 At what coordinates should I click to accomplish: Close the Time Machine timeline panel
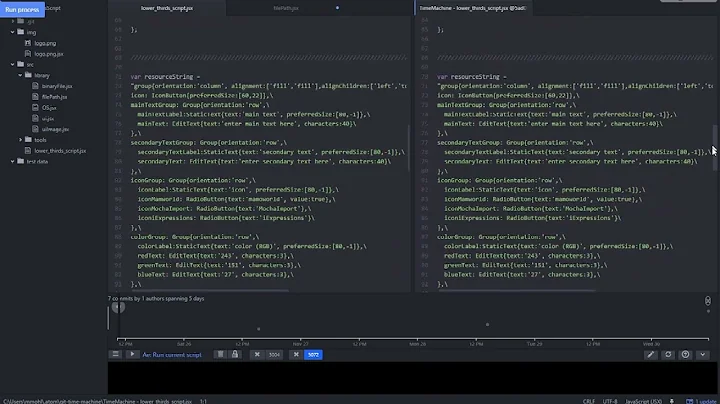tap(708, 301)
